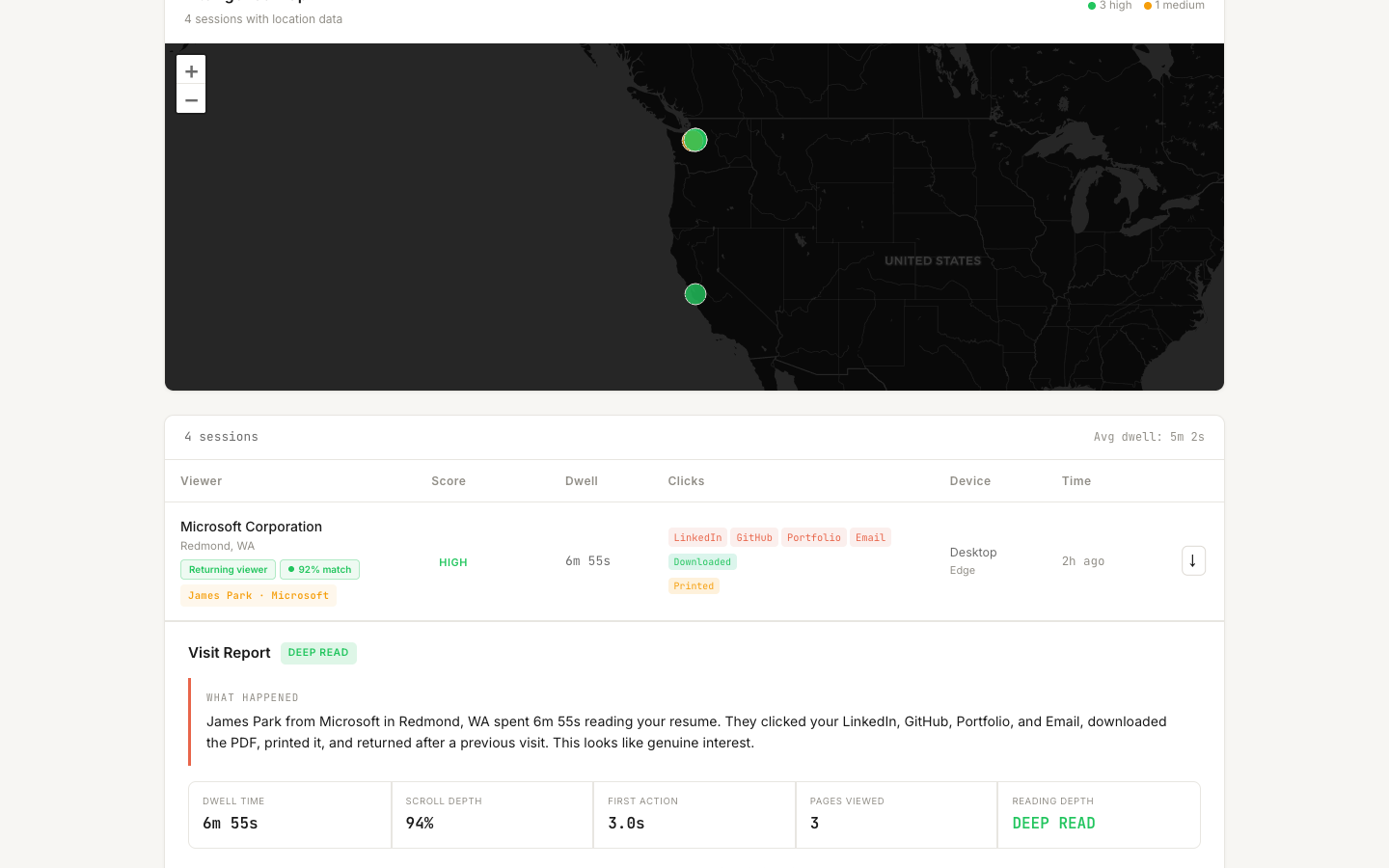Image resolution: width=1389 pixels, height=868 pixels.
Task: Click the First Action 3.0s stat card
Action: coord(694,815)
